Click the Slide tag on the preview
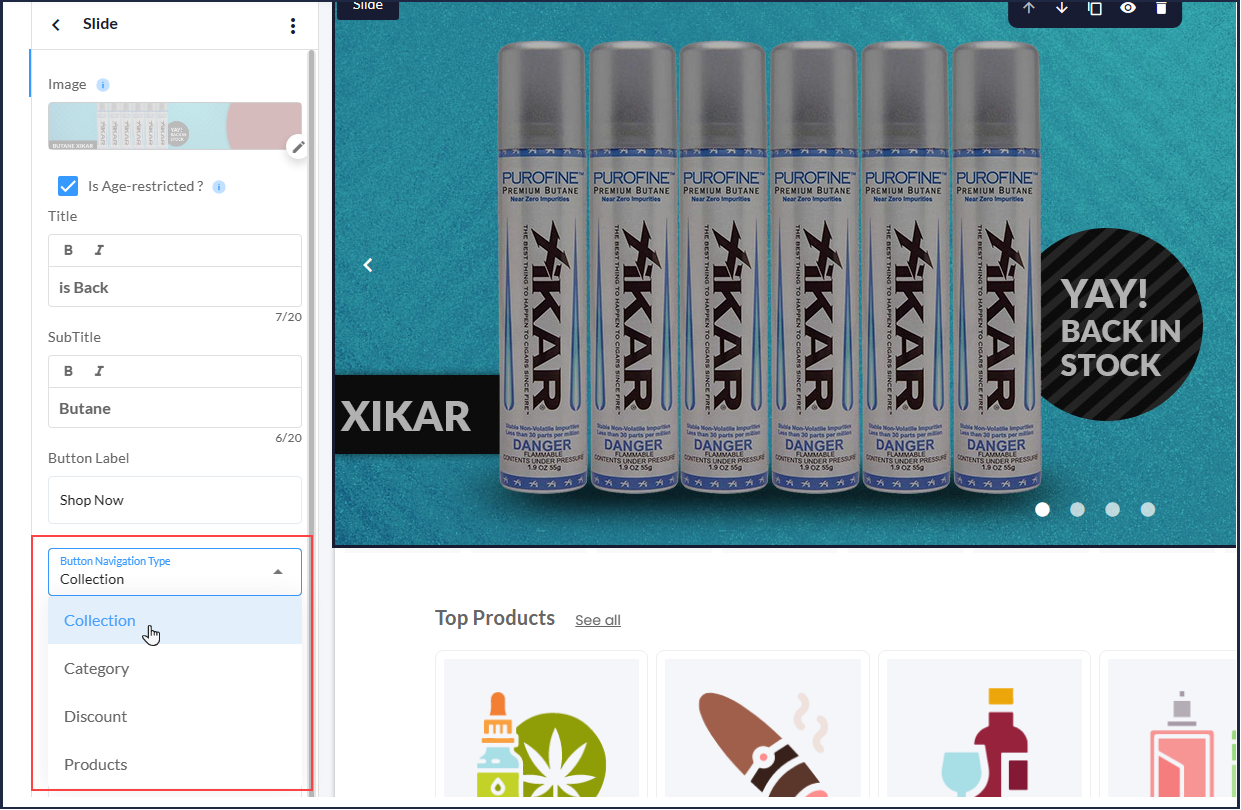The image size is (1241, 810). point(368,7)
